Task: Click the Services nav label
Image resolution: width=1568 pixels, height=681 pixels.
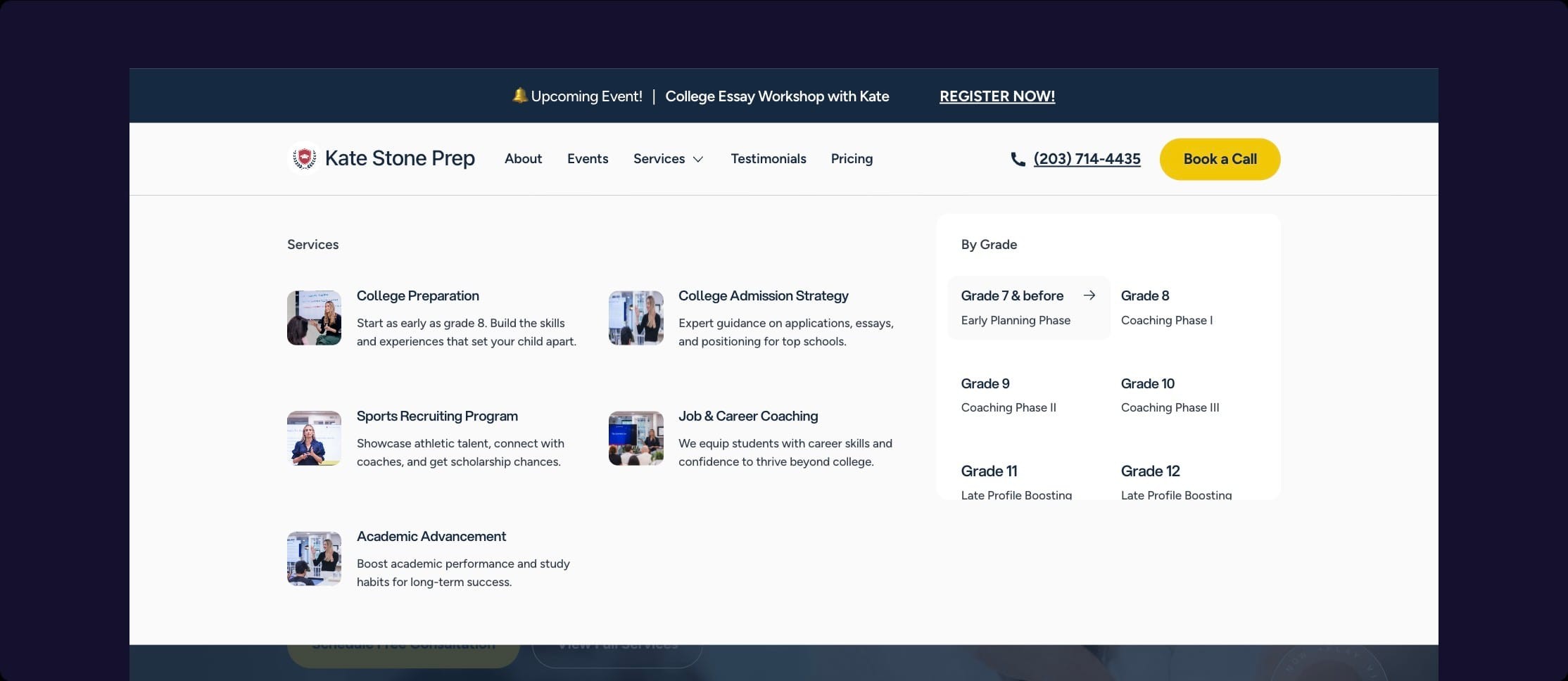Action: coord(659,159)
